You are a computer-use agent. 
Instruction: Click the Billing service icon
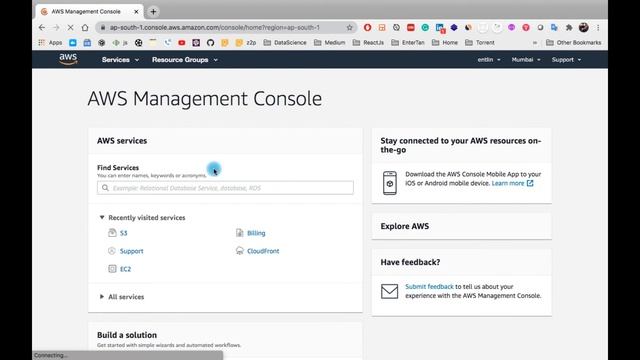point(240,233)
